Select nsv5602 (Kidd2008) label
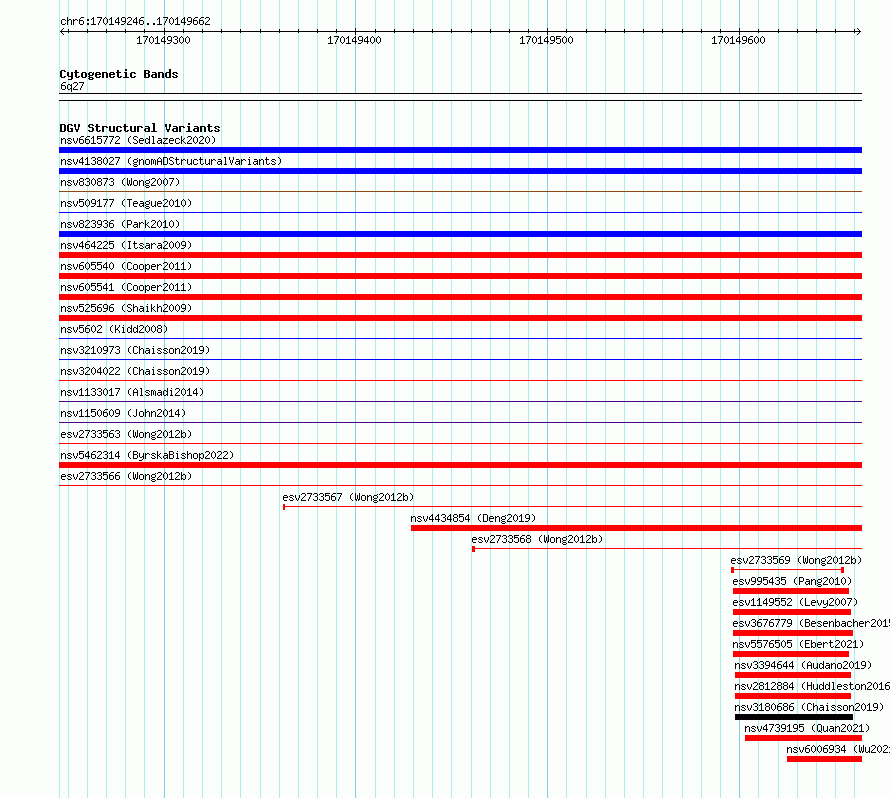Viewport: 890px width, 798px height. pos(114,329)
